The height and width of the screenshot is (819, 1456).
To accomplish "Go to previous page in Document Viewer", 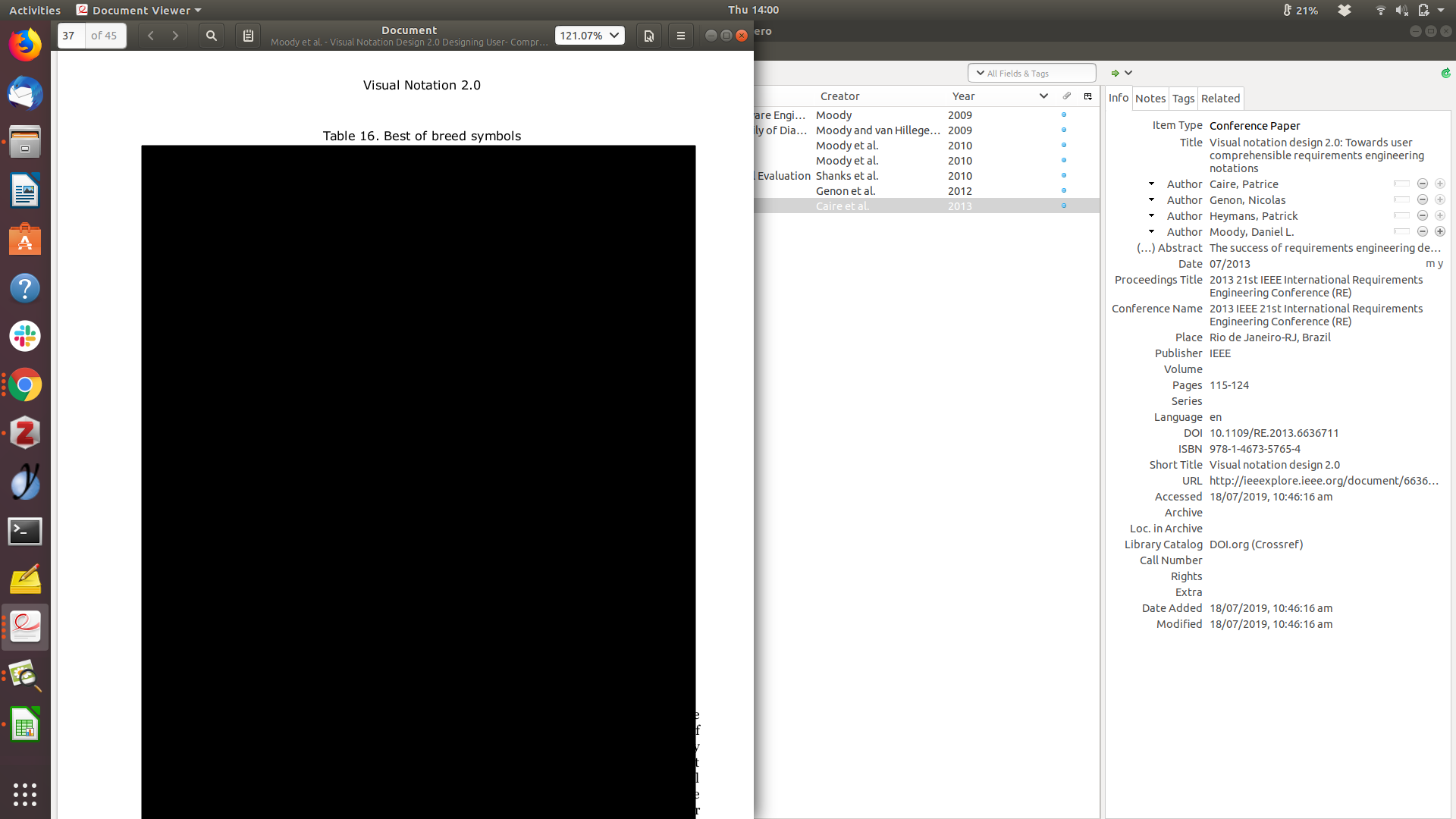I will pyautogui.click(x=151, y=36).
